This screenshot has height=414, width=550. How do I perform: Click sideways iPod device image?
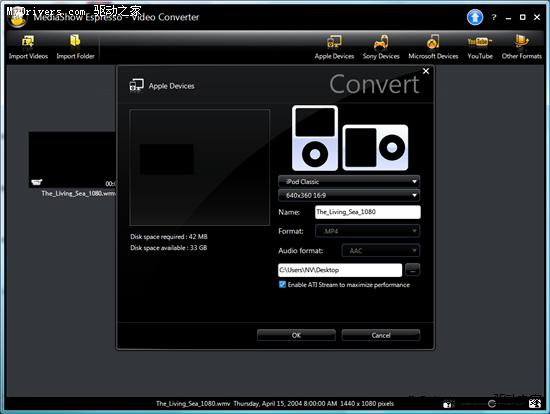click(375, 147)
